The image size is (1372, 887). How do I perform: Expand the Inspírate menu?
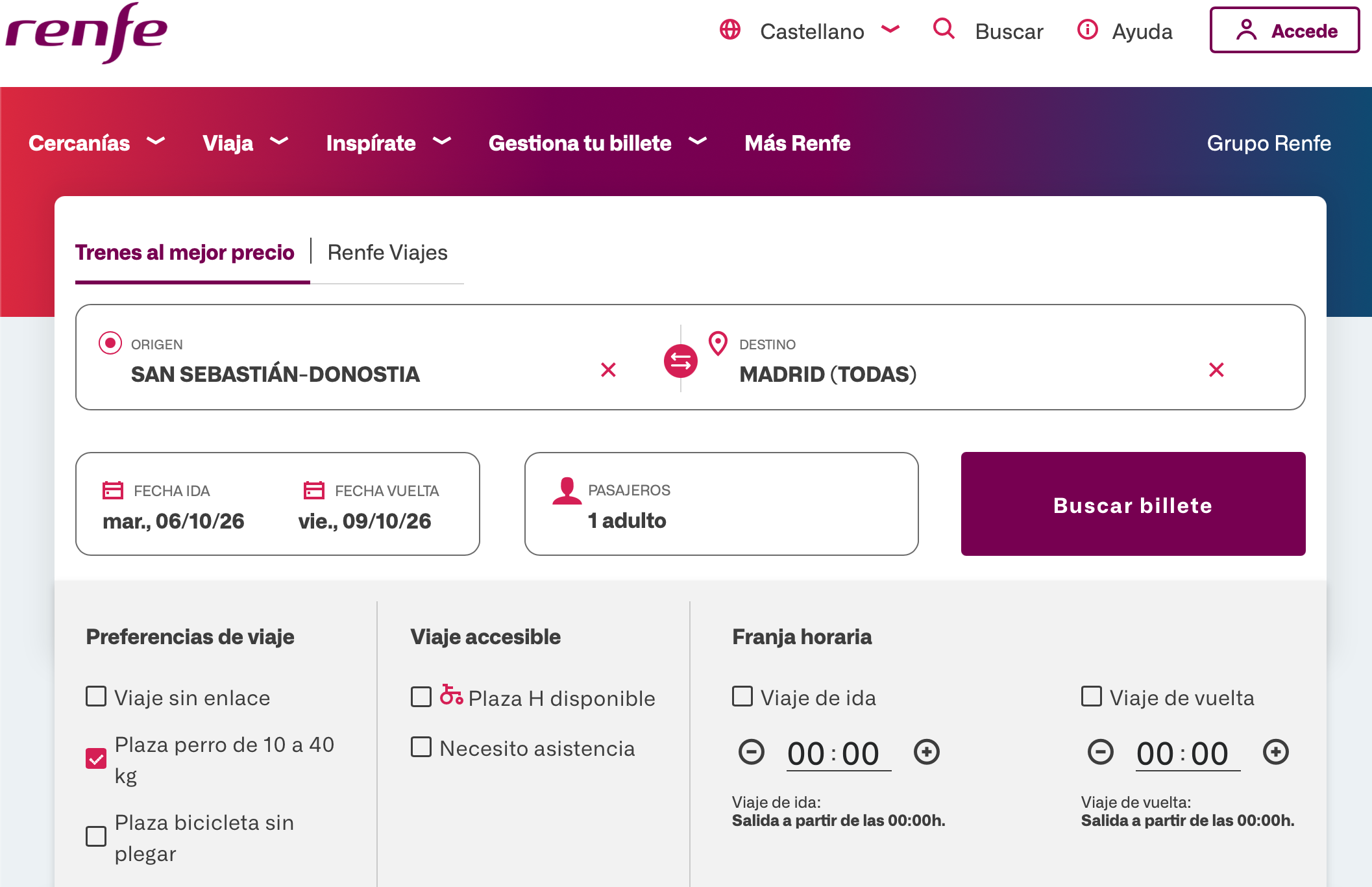pos(389,143)
